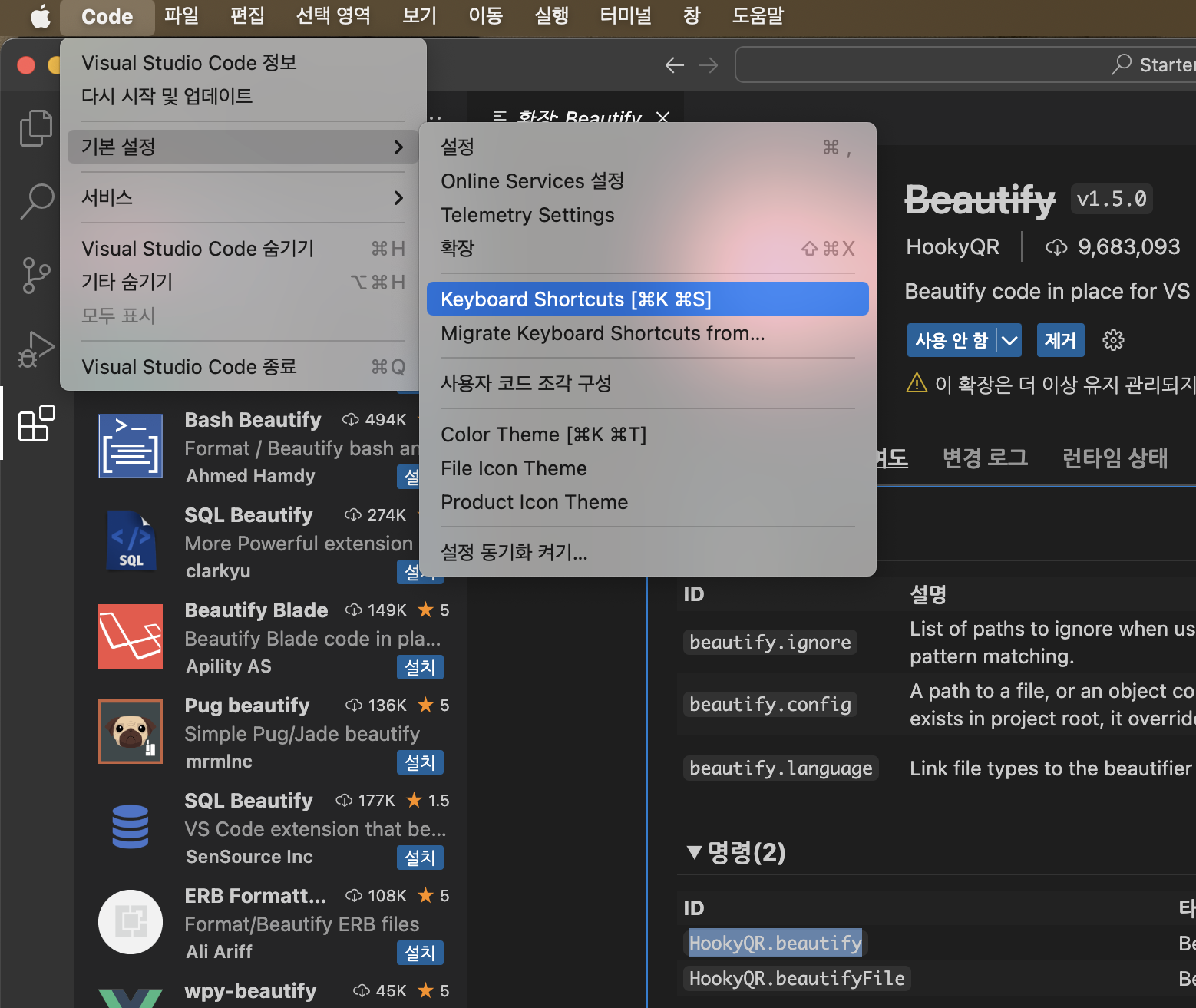Screen dimensions: 1196x1008
Task: Click SQL Beautify SenSource database icon
Action: pyautogui.click(x=131, y=827)
